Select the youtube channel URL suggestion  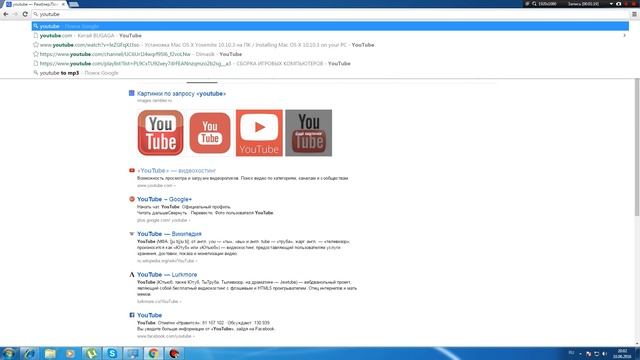click(330, 54)
